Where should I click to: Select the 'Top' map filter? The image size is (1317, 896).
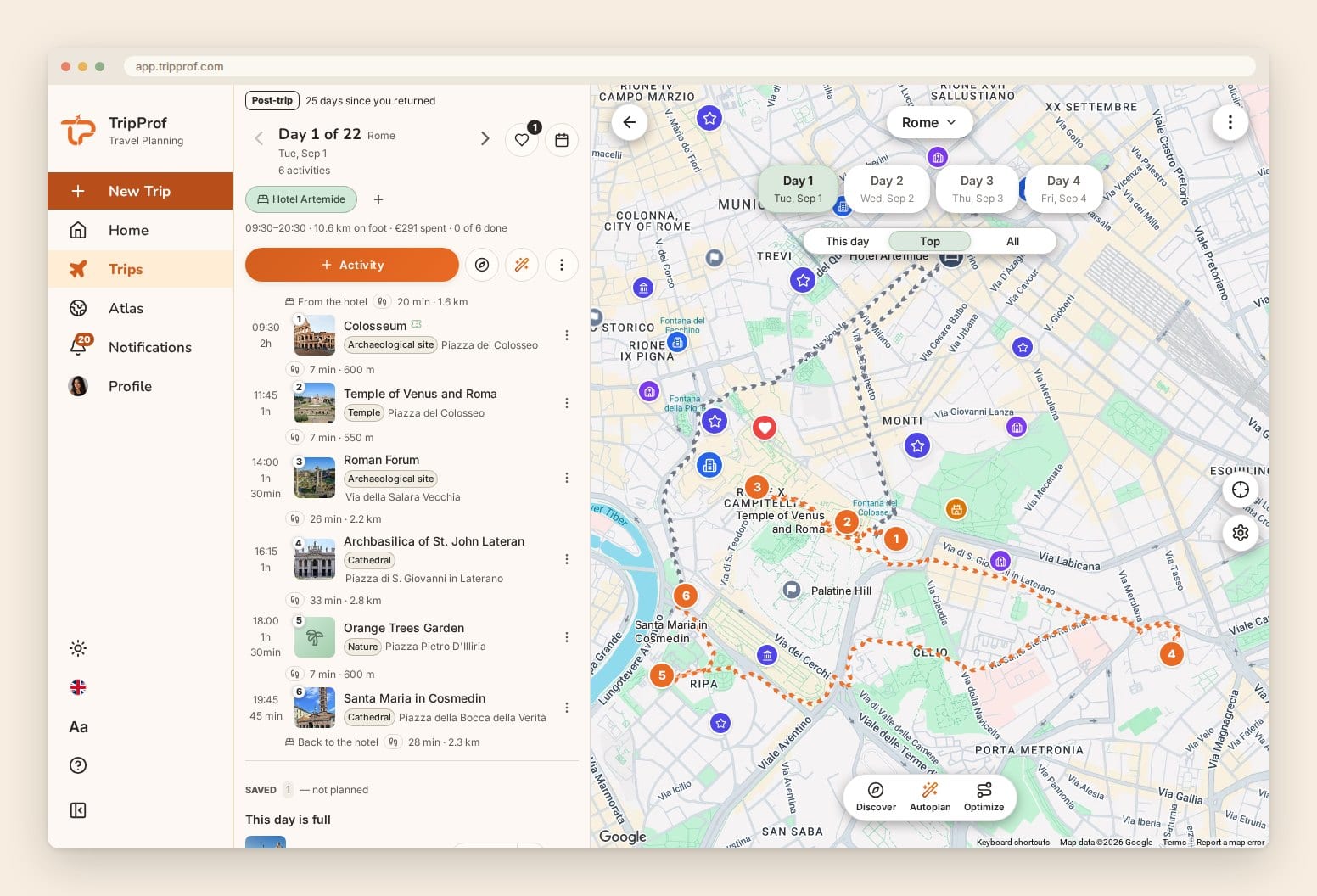(x=930, y=241)
